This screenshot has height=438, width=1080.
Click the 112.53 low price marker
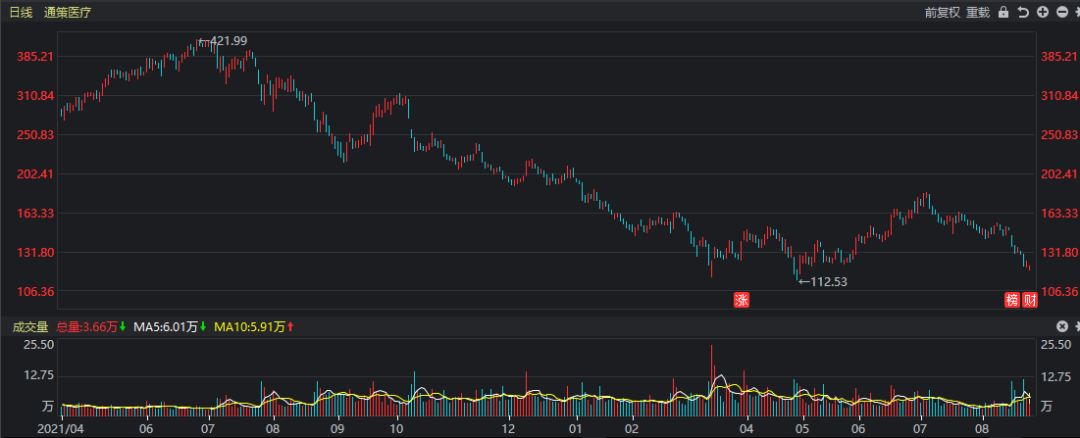827,281
